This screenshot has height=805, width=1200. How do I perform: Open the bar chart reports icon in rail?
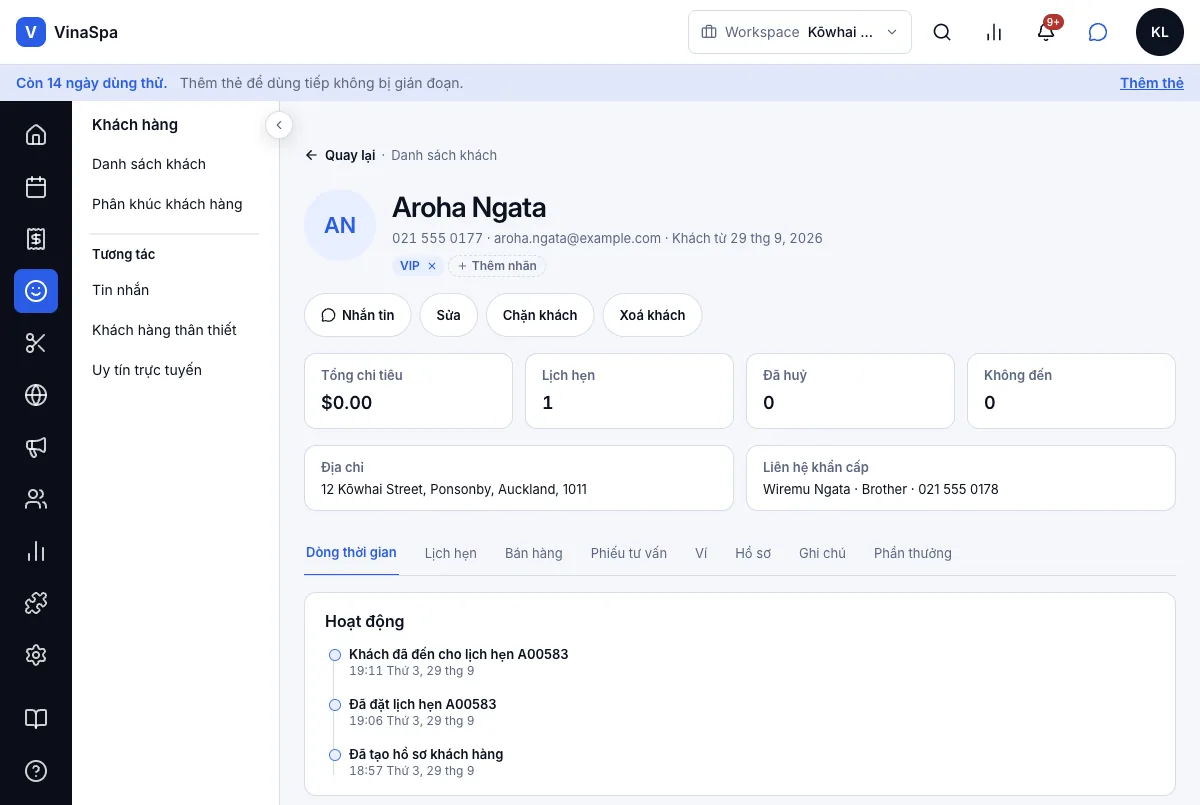[x=36, y=551]
